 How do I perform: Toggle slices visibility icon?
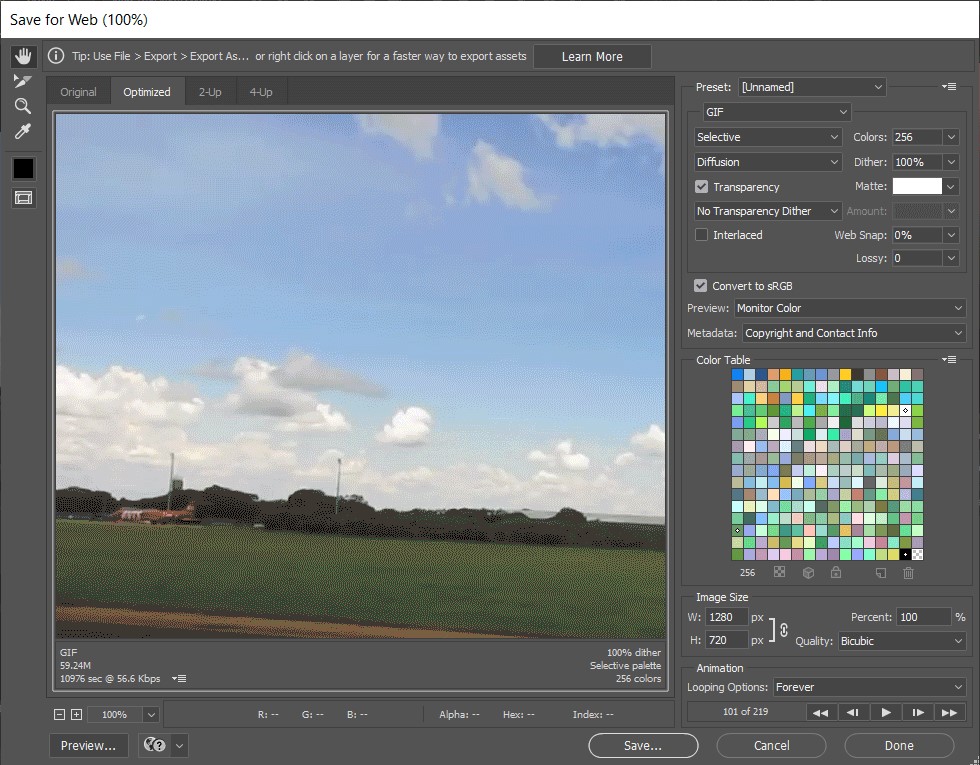coord(23,198)
